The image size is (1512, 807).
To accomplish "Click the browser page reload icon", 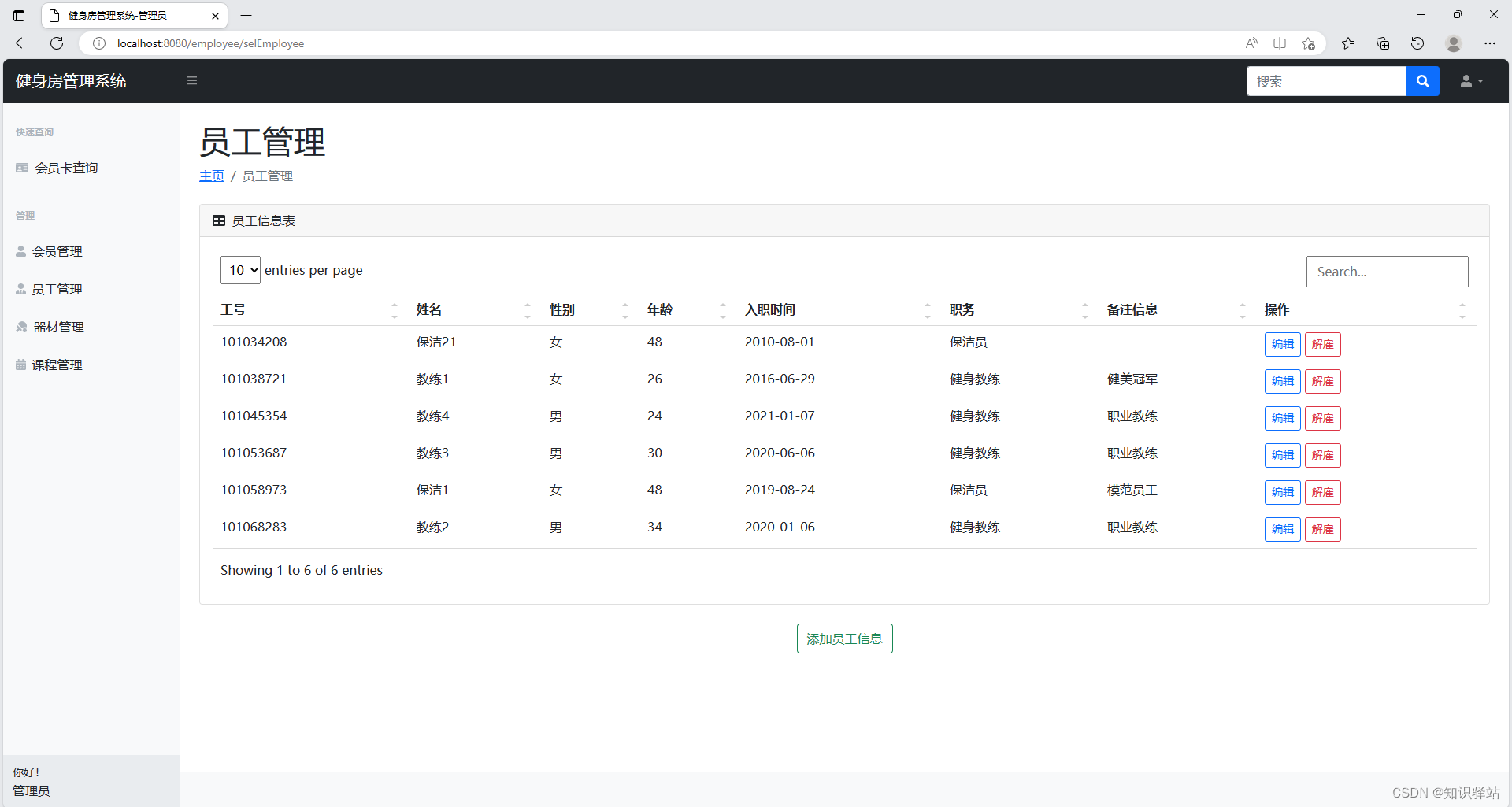I will (x=56, y=43).
